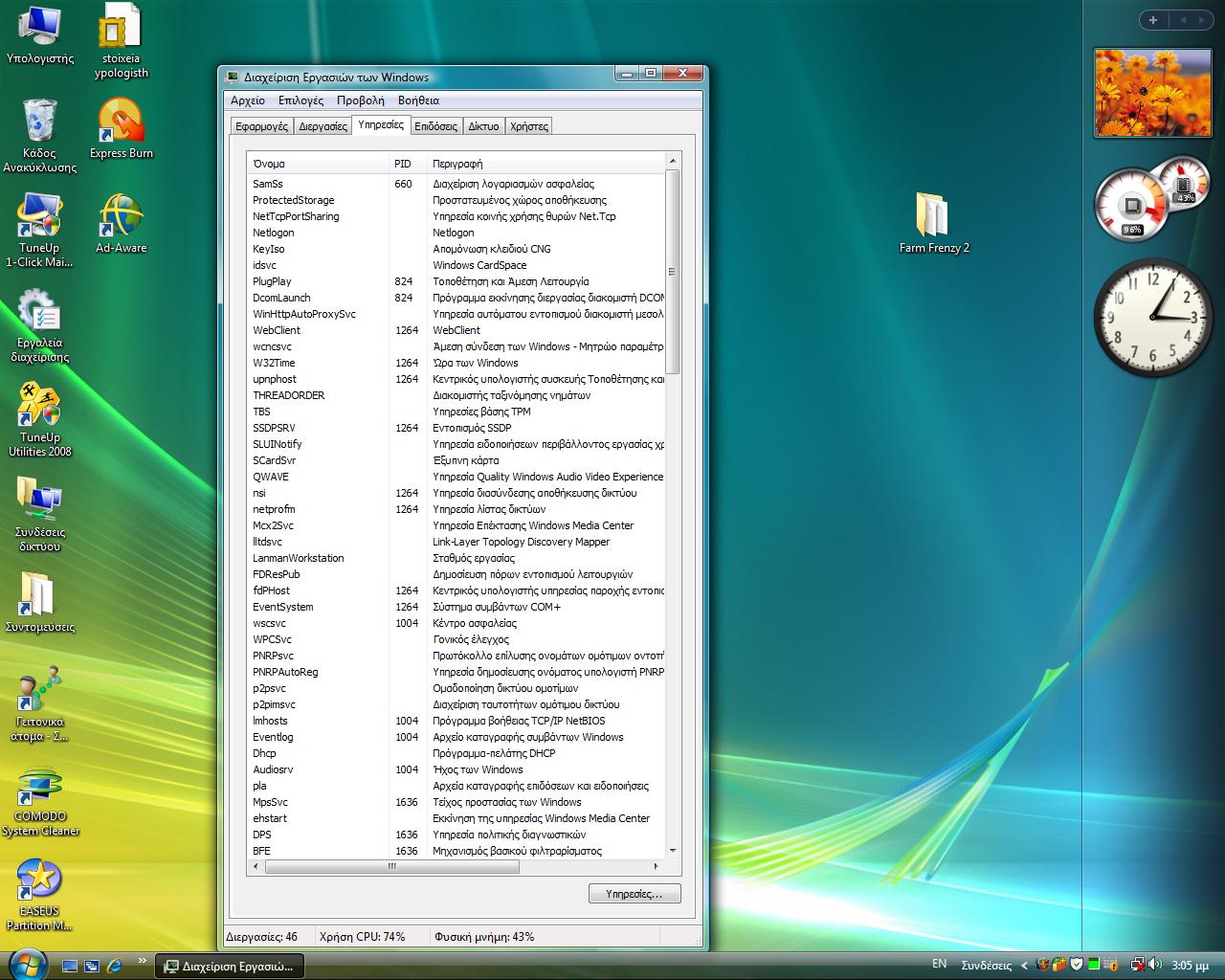Select the EASEUS Partition Manager icon
Screen dimensions: 1225x980
point(39,894)
